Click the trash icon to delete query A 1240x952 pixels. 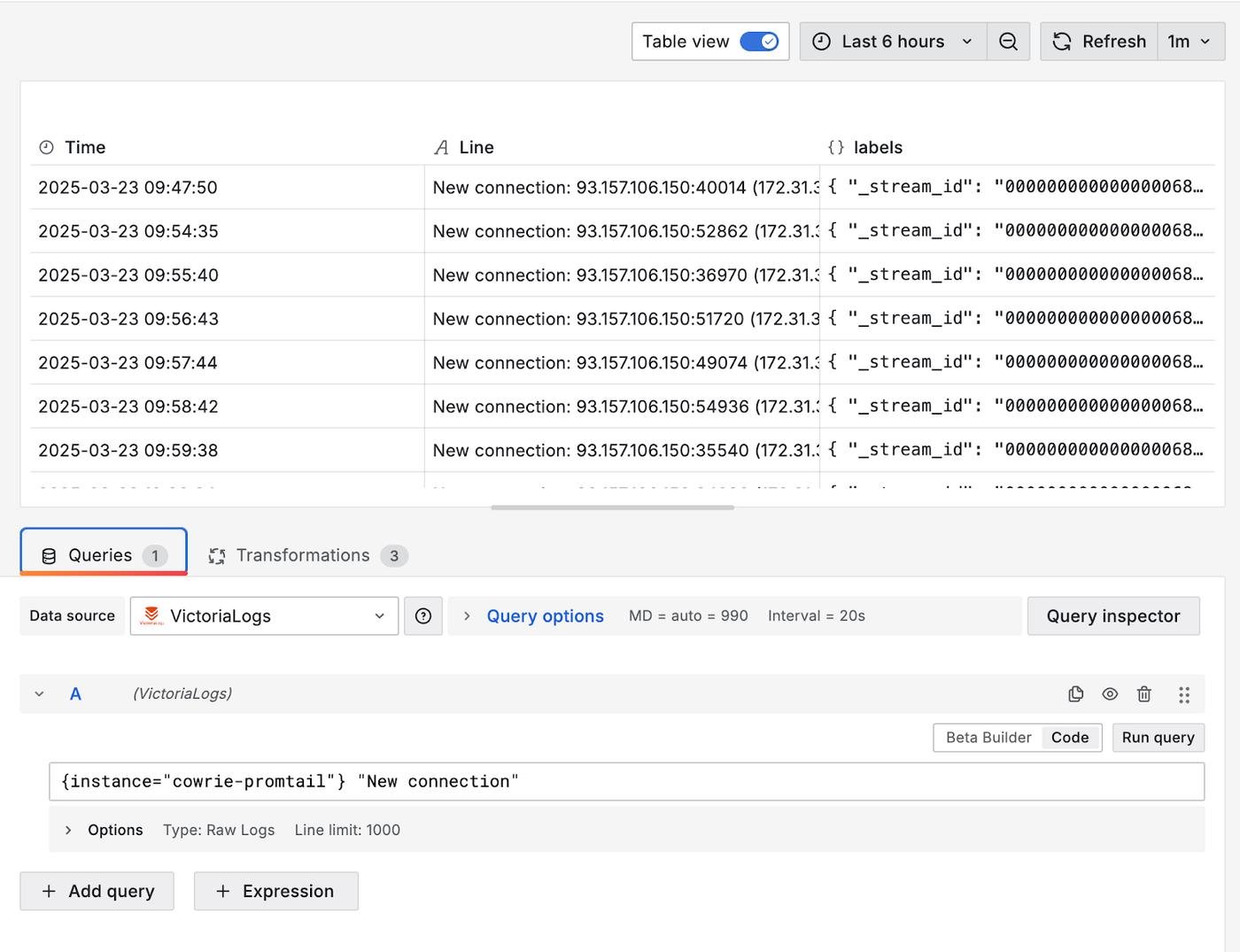point(1144,694)
